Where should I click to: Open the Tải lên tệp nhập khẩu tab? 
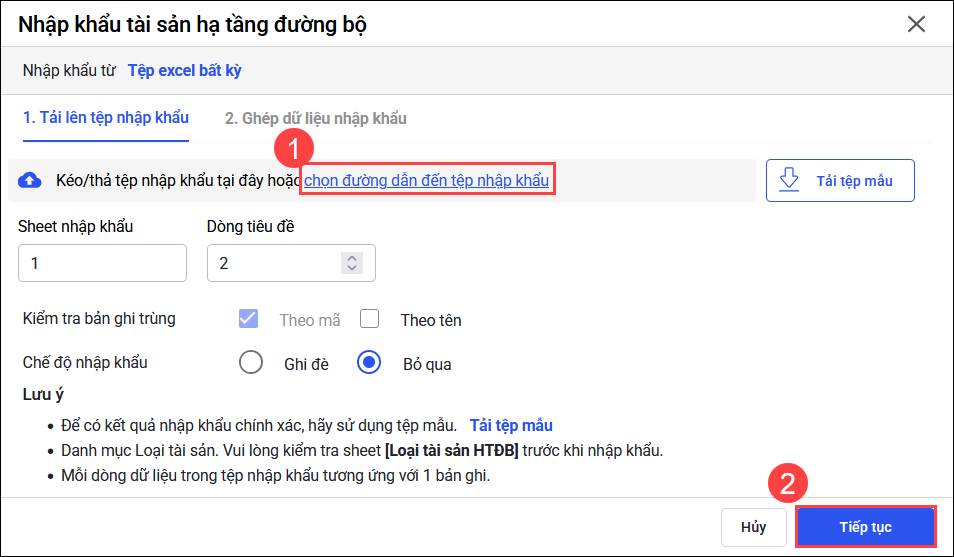coord(106,118)
